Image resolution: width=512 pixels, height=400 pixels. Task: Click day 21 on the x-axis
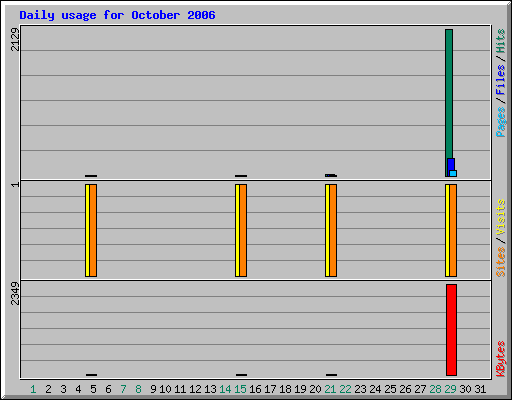(330, 389)
